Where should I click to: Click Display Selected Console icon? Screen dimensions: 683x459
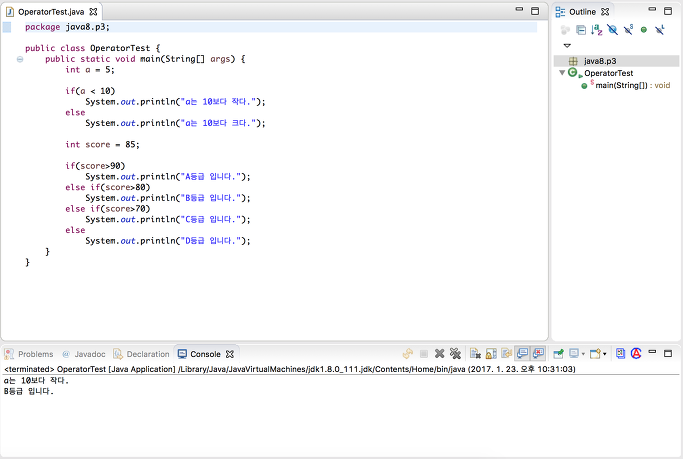pyautogui.click(x=574, y=354)
